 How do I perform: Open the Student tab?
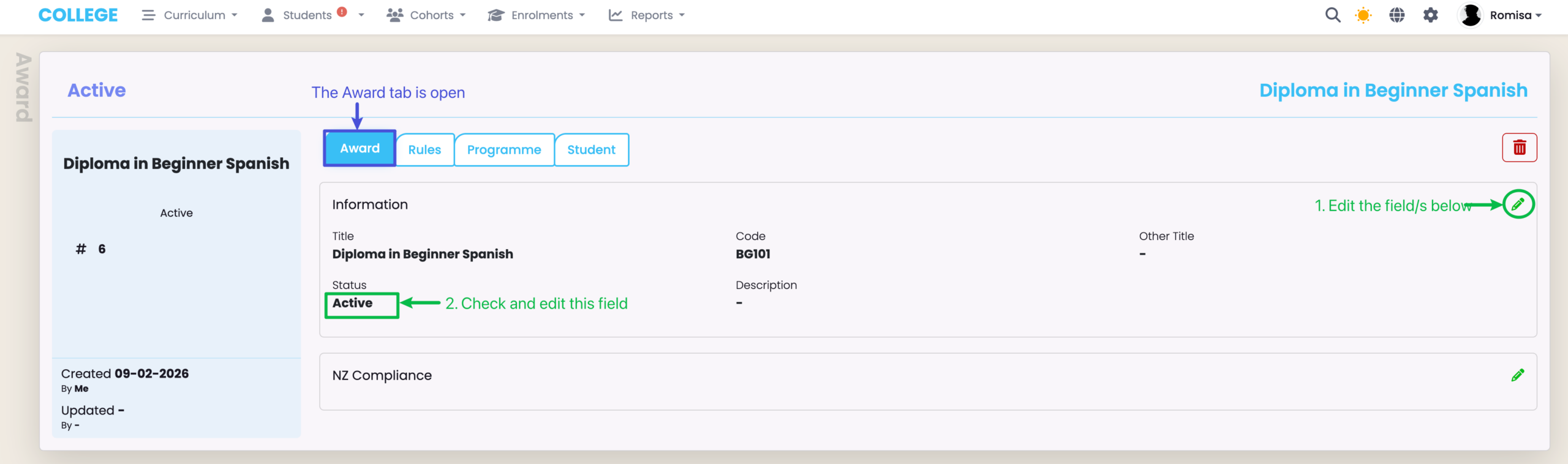(x=591, y=150)
